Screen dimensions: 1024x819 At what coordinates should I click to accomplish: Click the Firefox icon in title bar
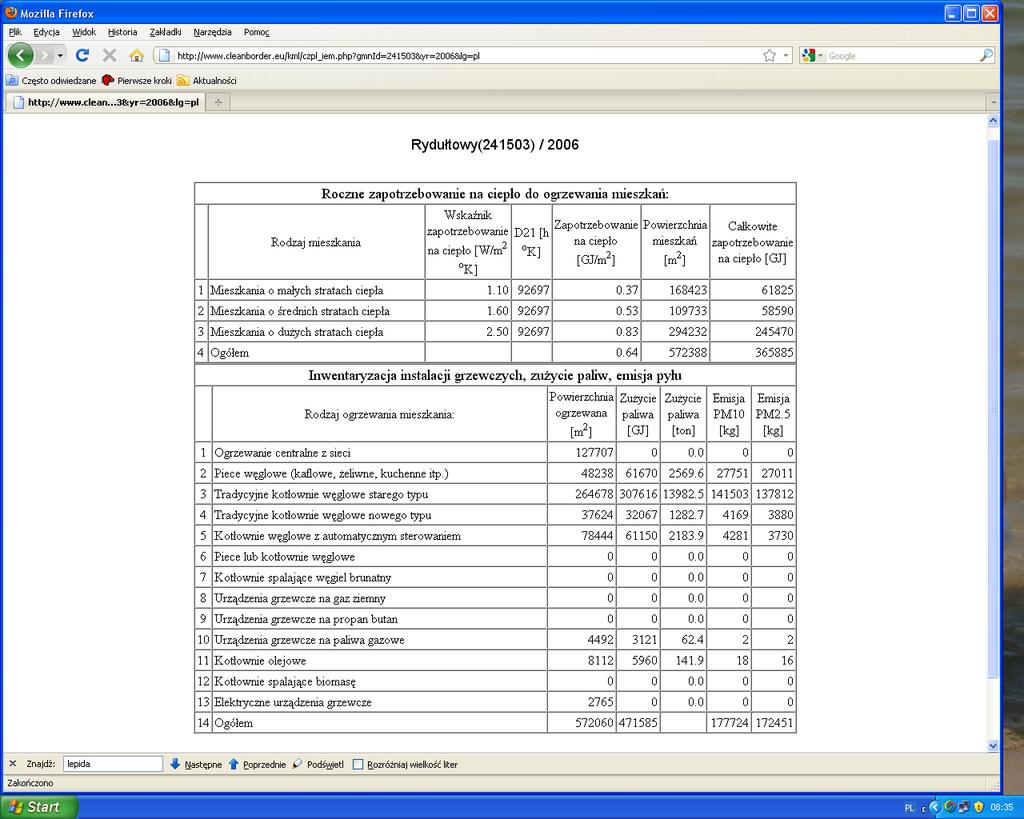click(x=11, y=12)
